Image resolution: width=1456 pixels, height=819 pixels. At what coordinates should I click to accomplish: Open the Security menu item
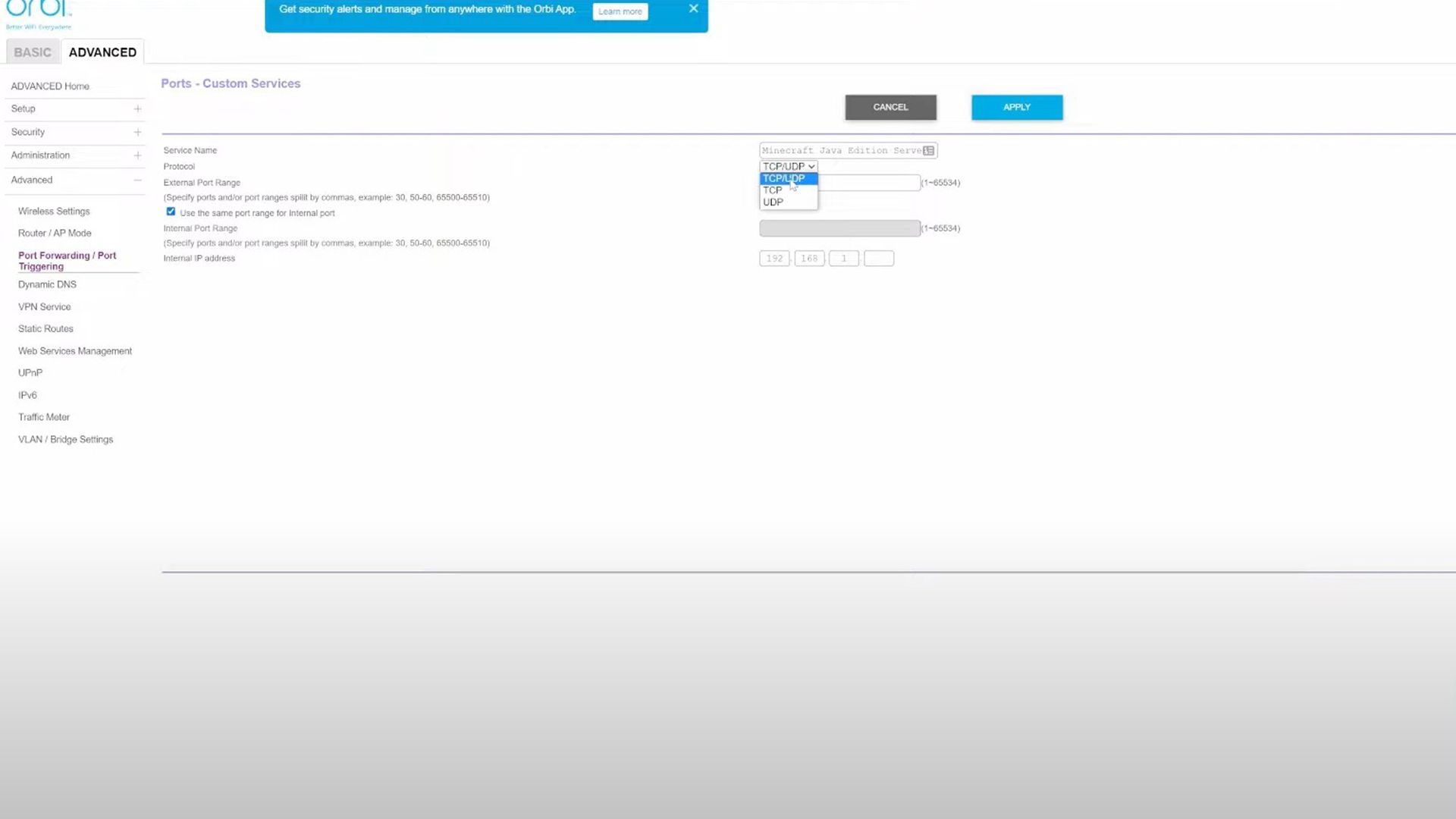28,132
